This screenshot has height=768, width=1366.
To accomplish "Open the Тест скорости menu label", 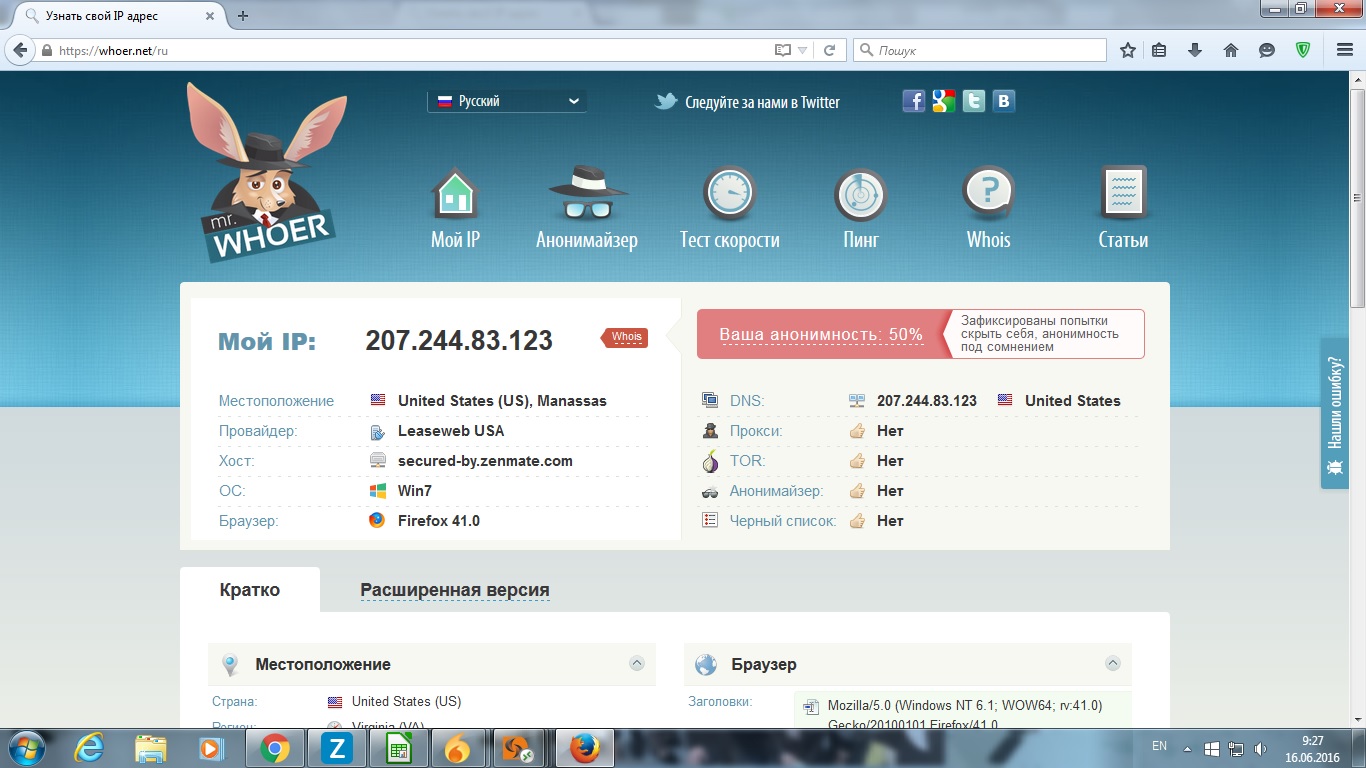I will coord(729,240).
